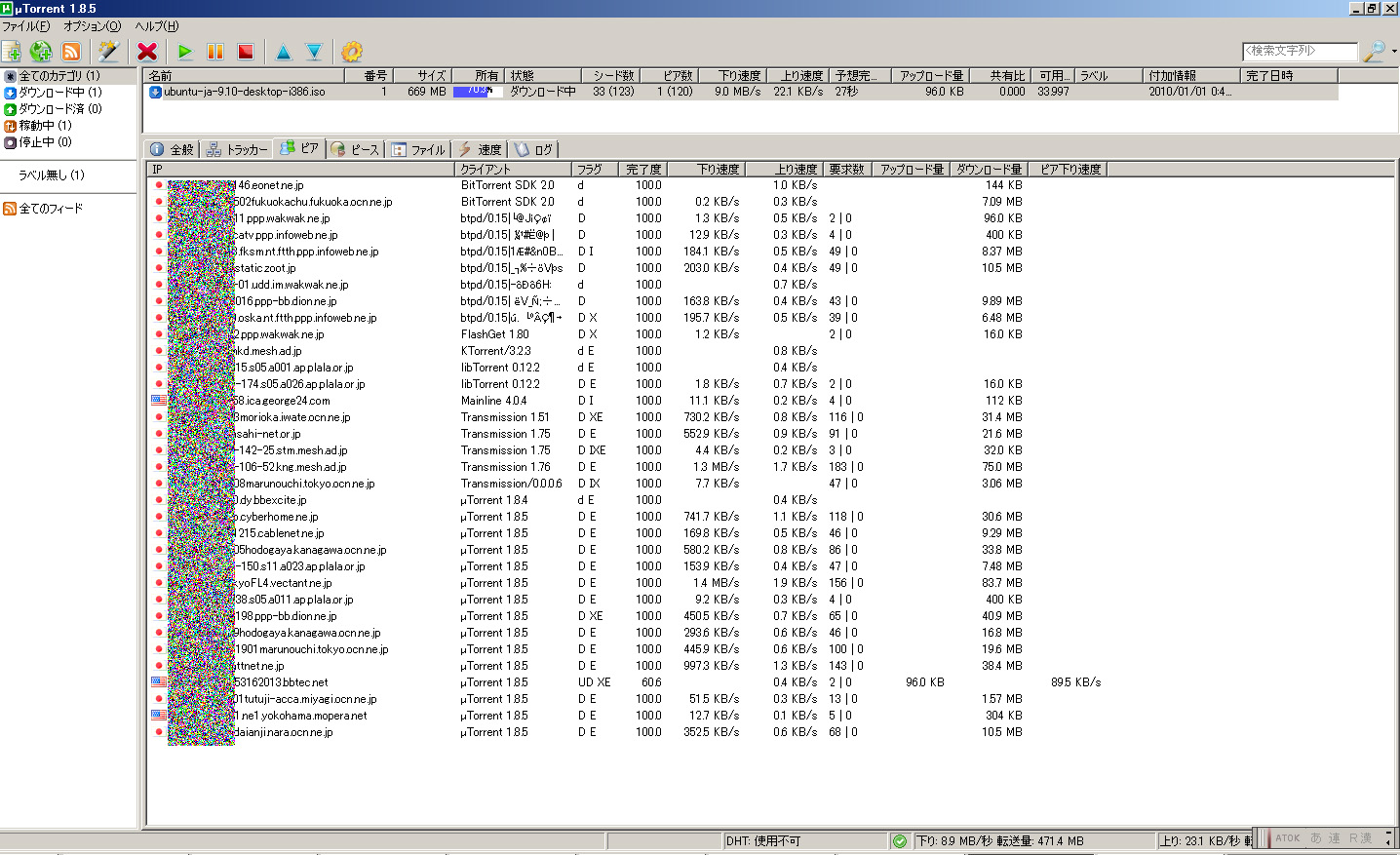Click the Create New Torrent wand icon
The image size is (1400, 855).
pyautogui.click(x=108, y=52)
